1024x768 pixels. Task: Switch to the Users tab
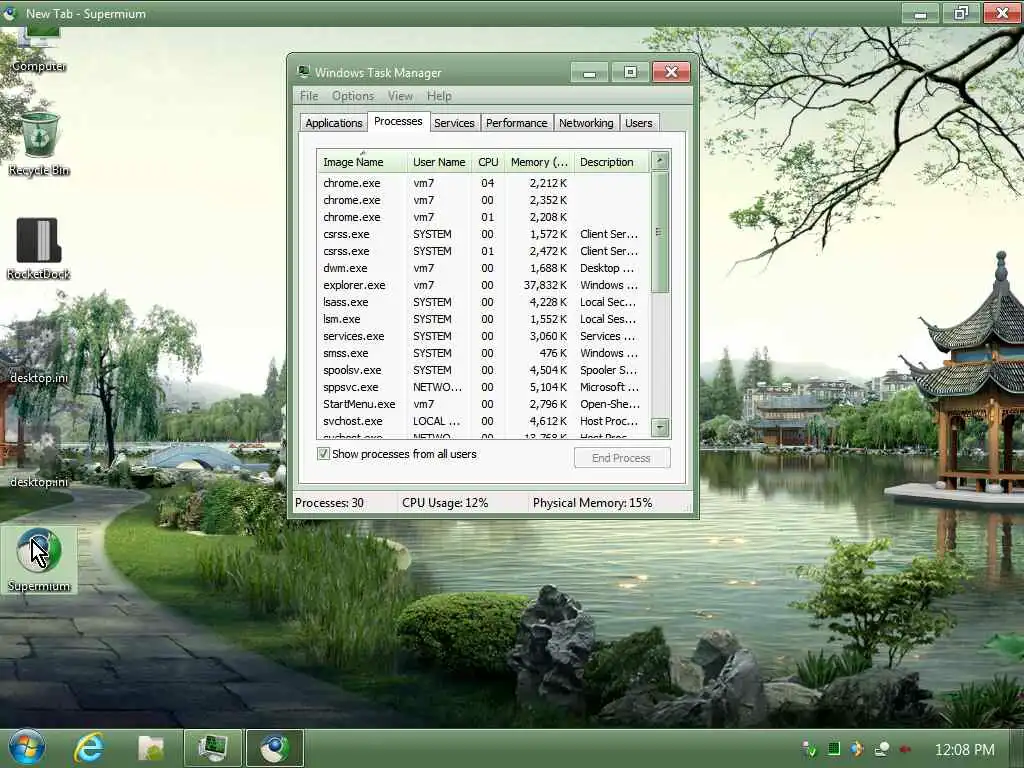pyautogui.click(x=639, y=123)
